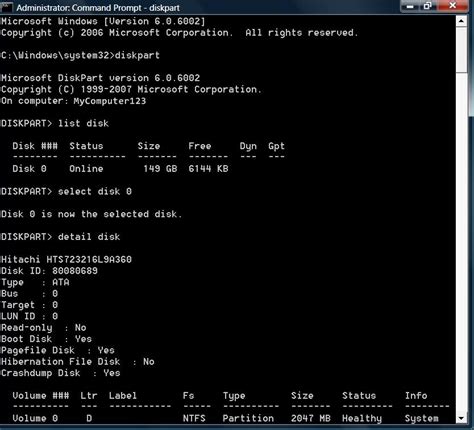This screenshot has width=474, height=430.
Task: Click the 'Microsoft DiskPart version 6.0.6002' line
Action: point(100,78)
